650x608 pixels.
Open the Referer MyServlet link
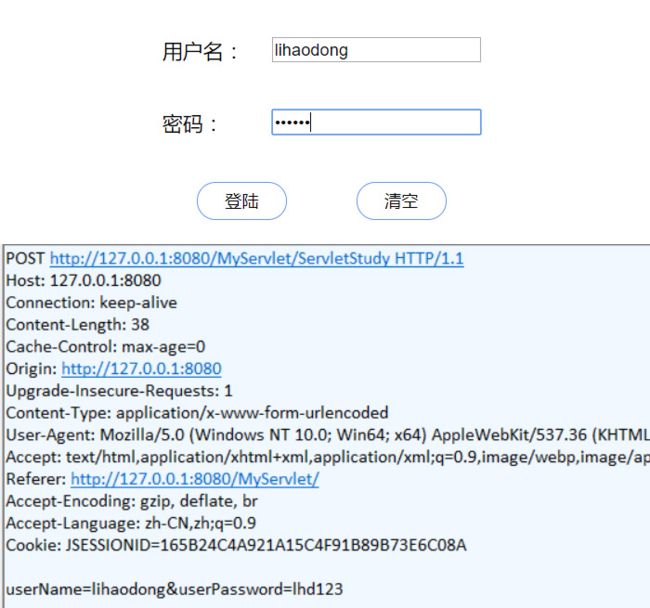click(x=195, y=479)
